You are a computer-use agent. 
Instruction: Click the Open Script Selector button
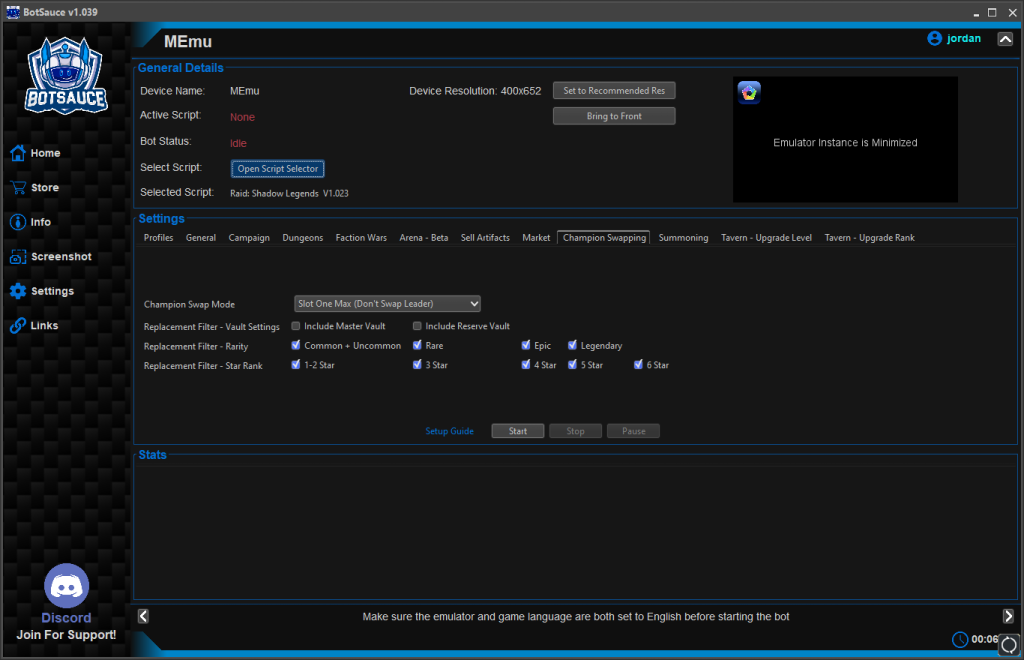[278, 168]
